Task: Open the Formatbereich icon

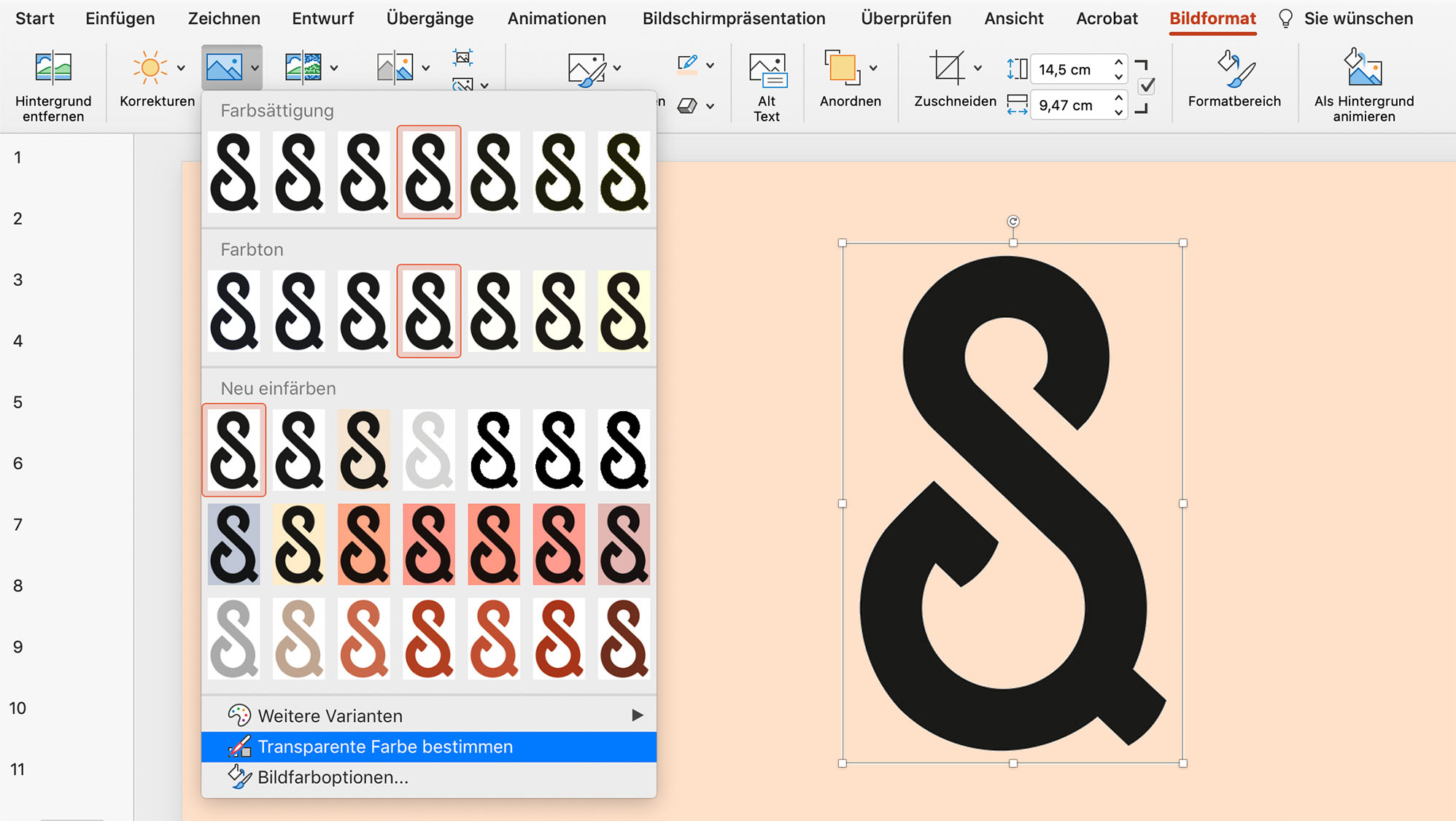Action: [x=1236, y=68]
